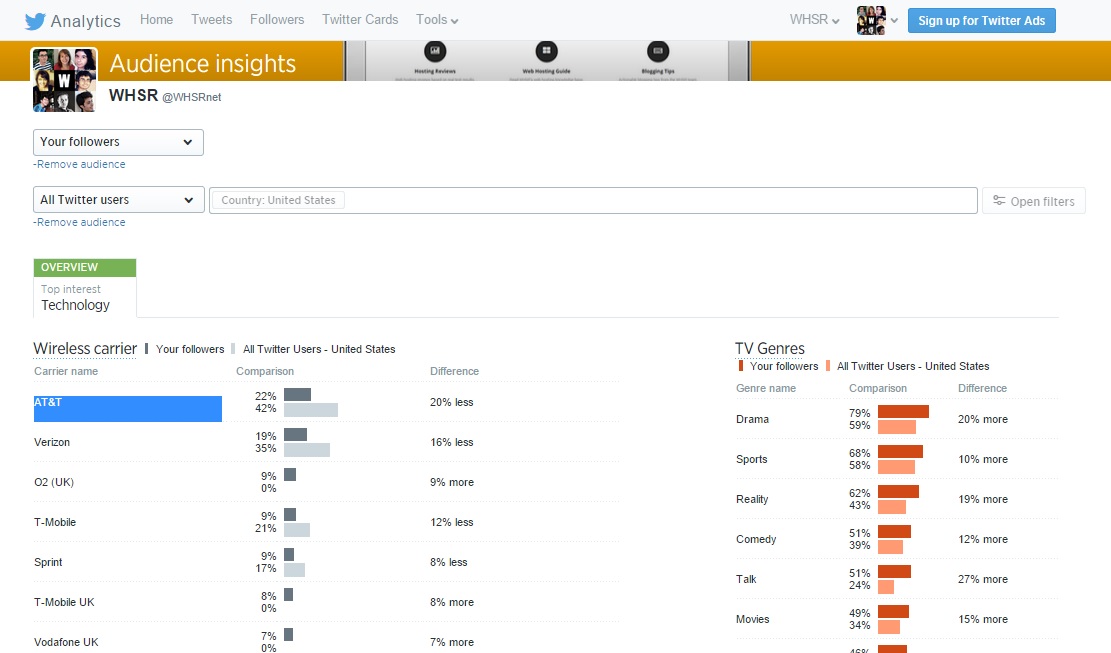
Task: Click the Audience insights page title
Action: point(203,64)
